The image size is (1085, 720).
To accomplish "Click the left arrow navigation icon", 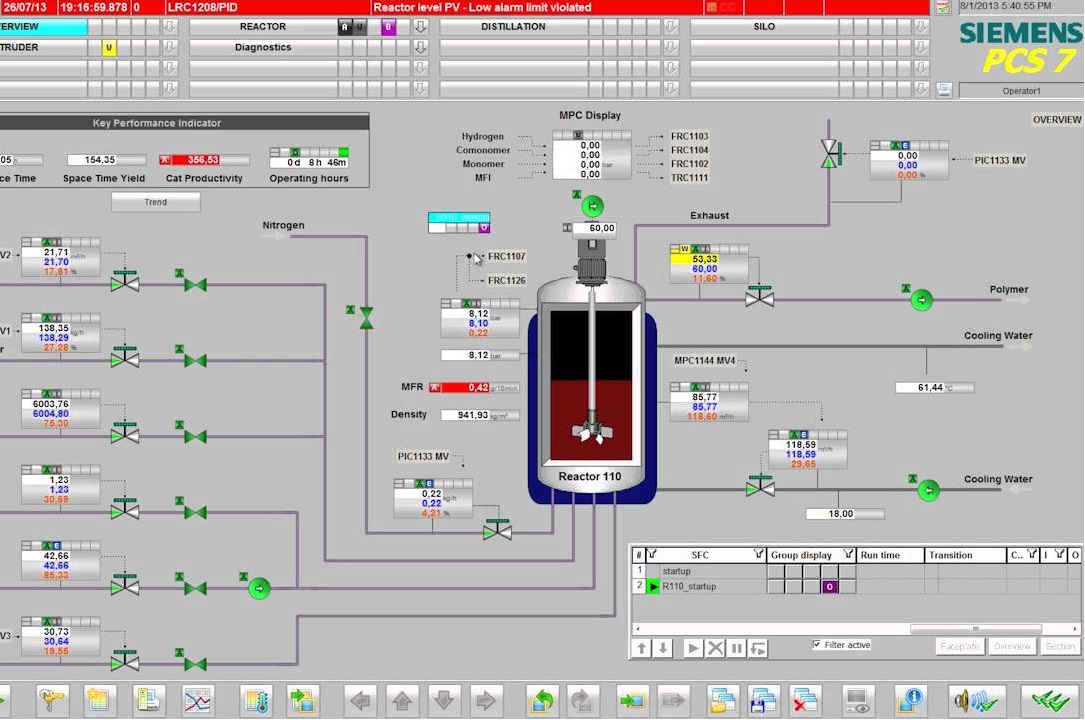I will 361,700.
